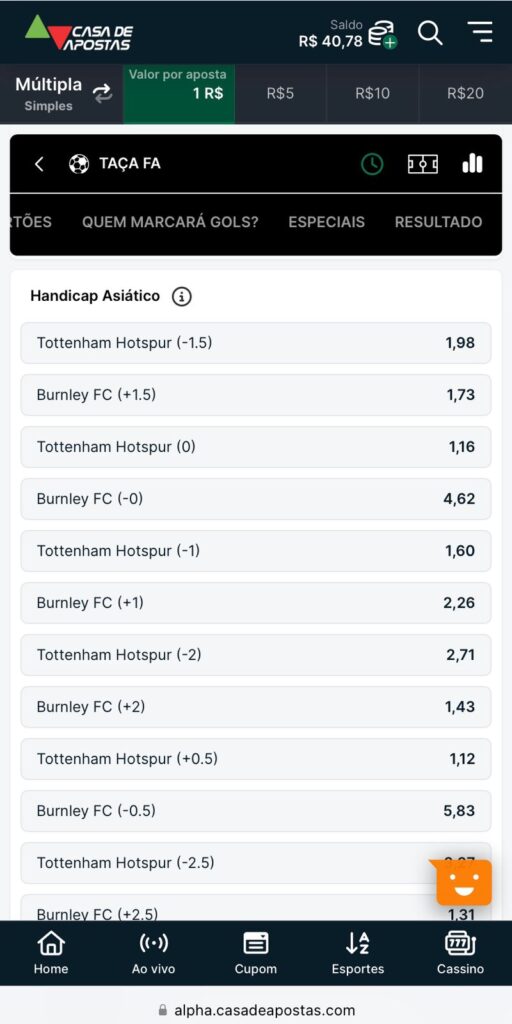Select the R$5 stake amount
This screenshot has height=1024, width=512.
(x=280, y=93)
